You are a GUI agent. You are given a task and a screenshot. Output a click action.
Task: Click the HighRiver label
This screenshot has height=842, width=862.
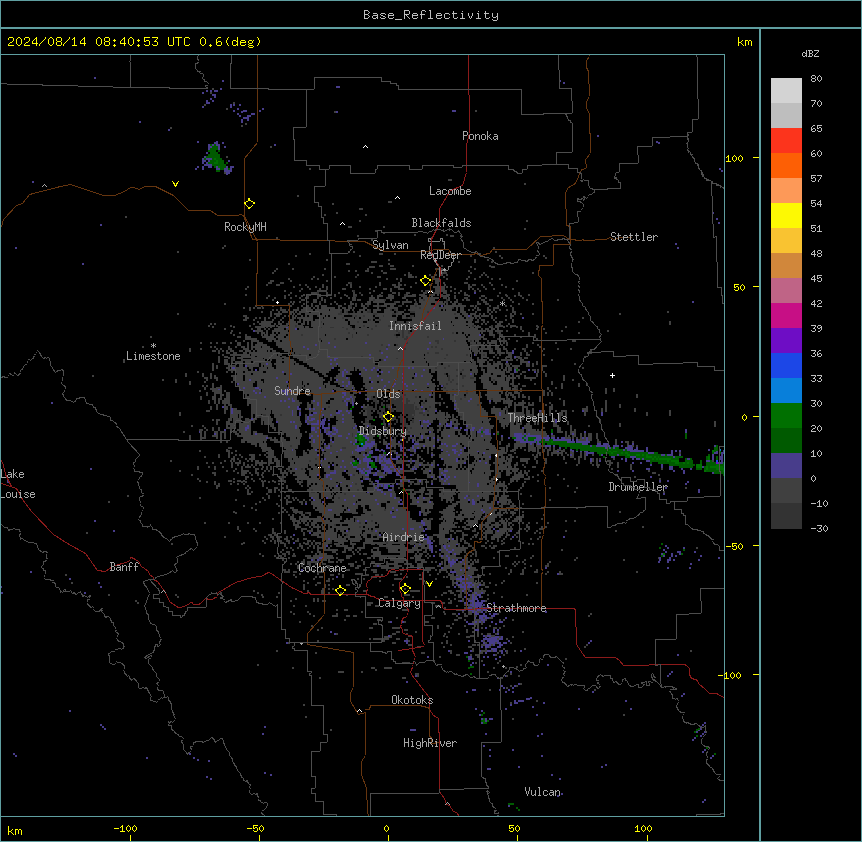tap(430, 743)
